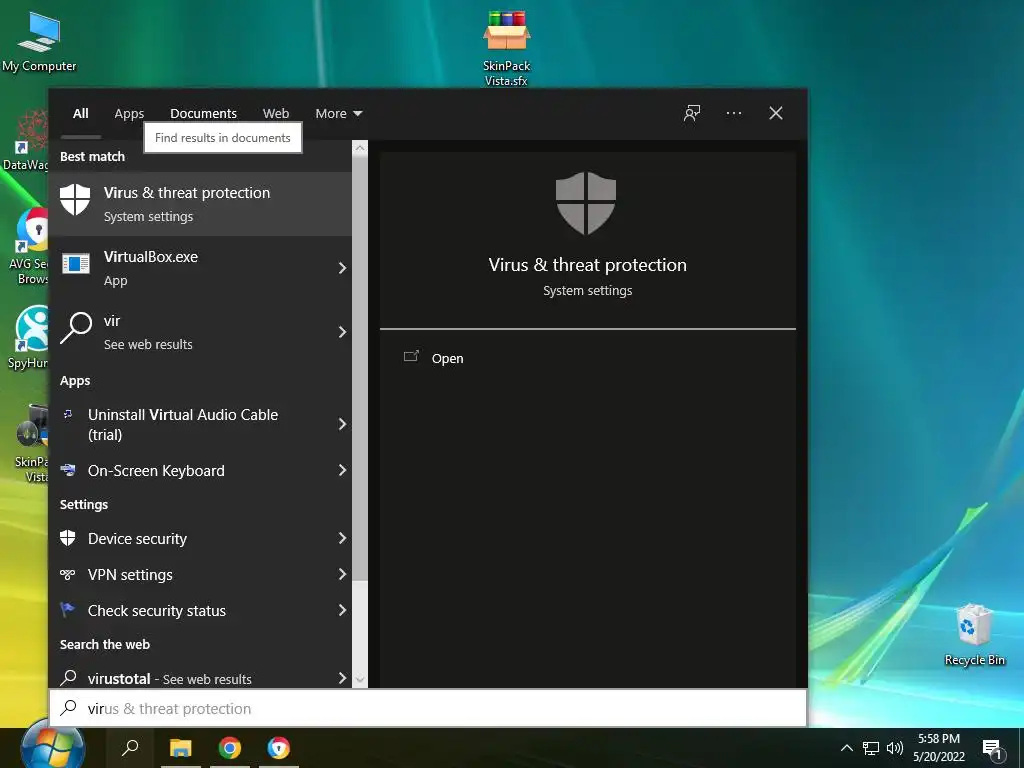Open My Computer desktop icon
The height and width of the screenshot is (768, 1024).
(39, 42)
